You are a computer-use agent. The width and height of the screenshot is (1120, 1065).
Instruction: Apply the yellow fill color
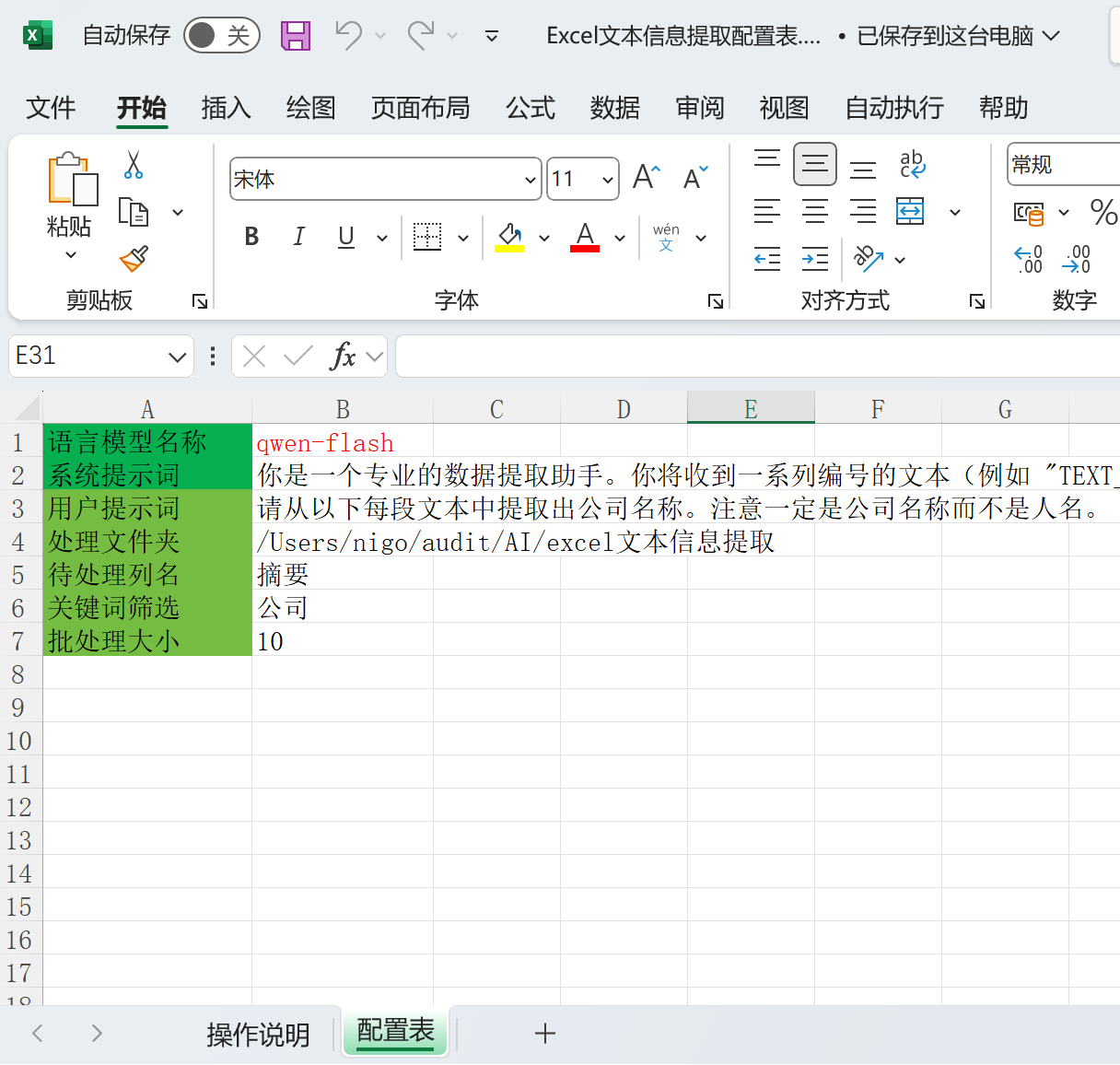coord(509,237)
